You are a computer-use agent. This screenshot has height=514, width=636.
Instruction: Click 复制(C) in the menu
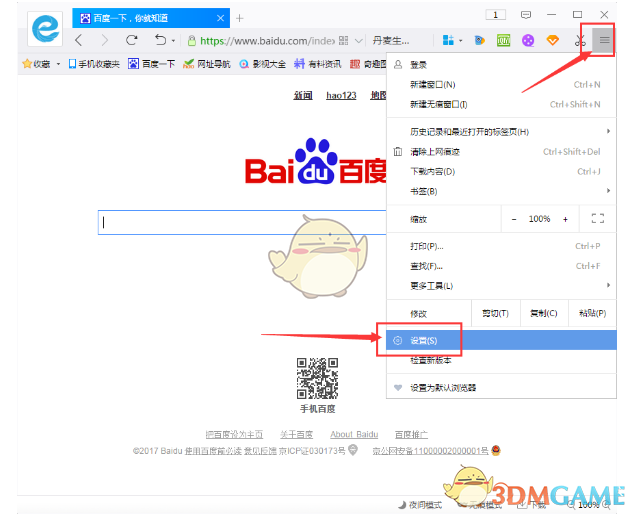(x=544, y=313)
